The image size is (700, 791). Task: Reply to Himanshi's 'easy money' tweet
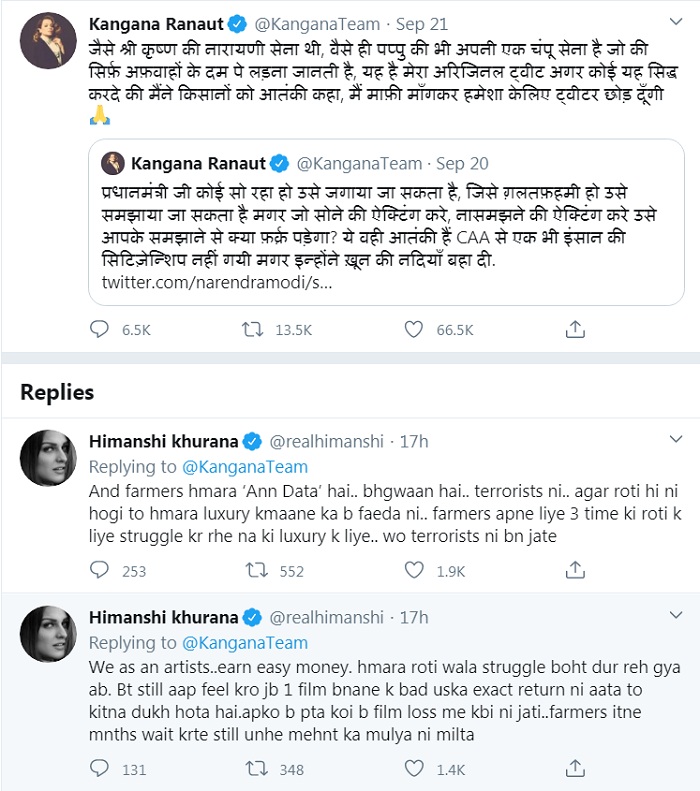pos(100,769)
